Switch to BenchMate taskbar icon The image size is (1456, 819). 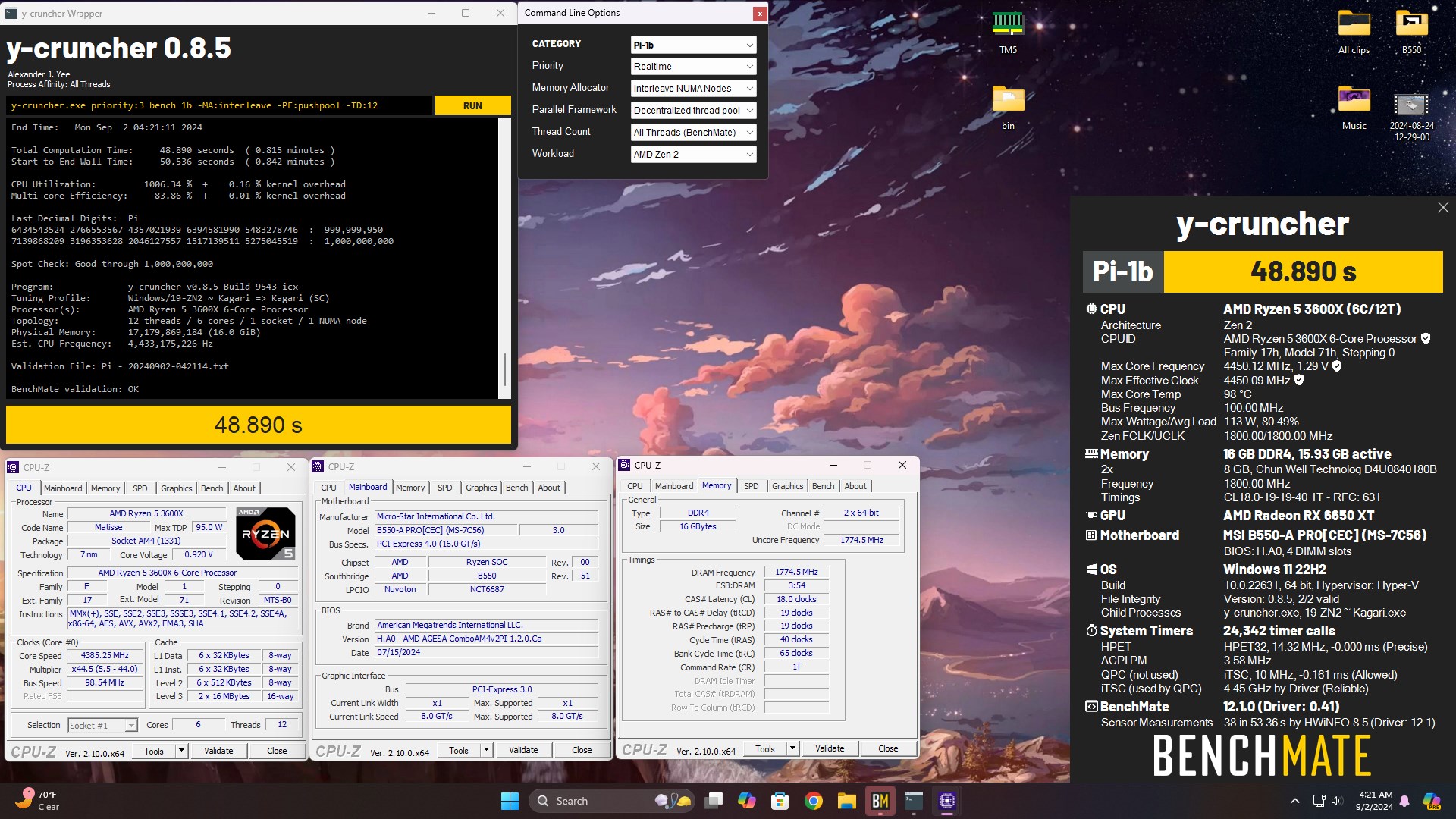880,801
